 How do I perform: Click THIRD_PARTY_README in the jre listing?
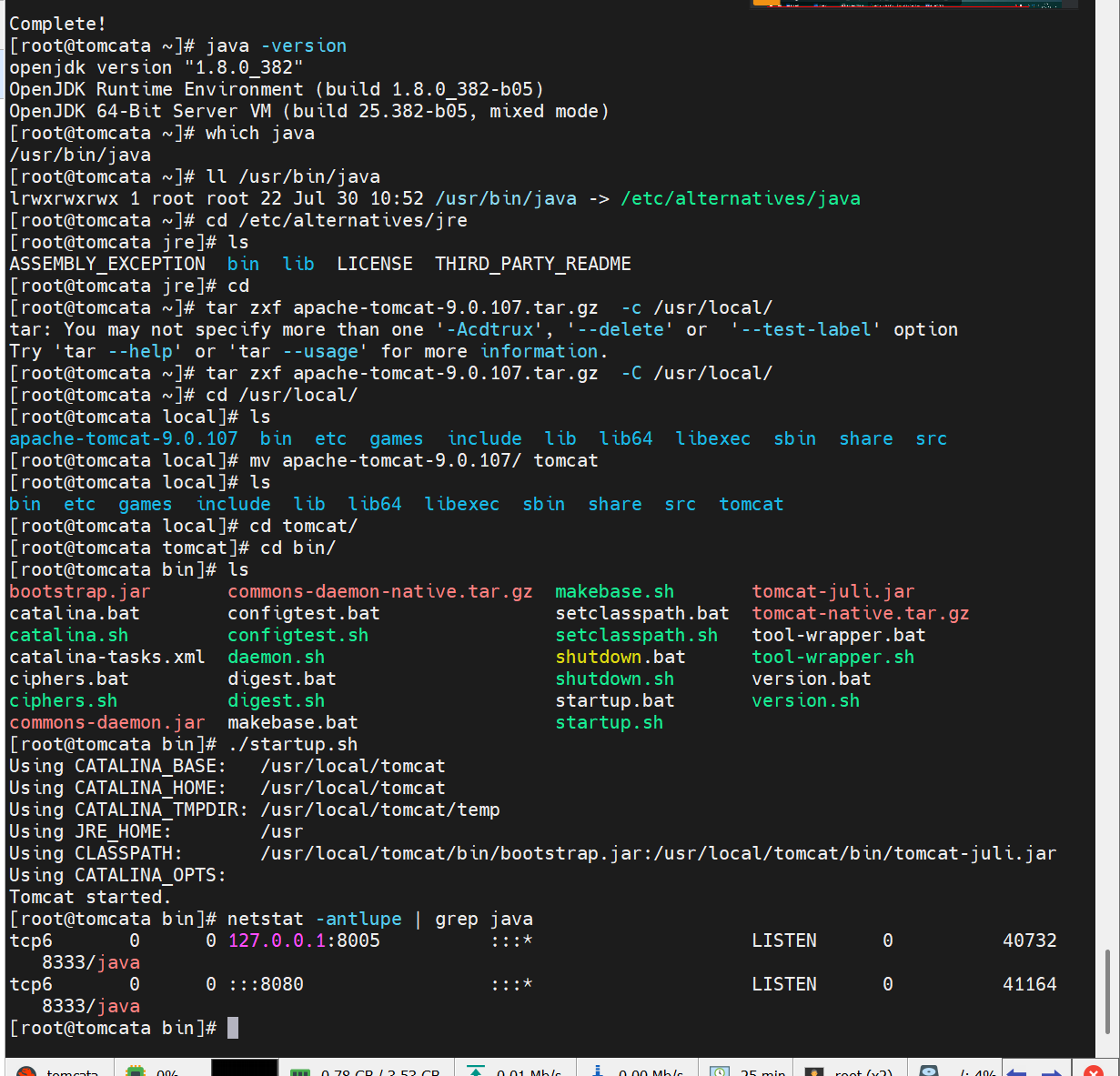[533, 264]
